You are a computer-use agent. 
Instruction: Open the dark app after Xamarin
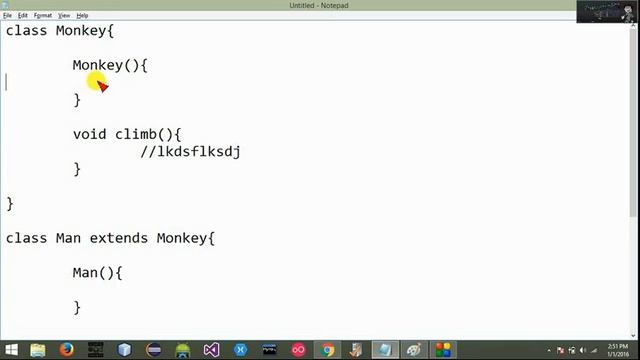[x=269, y=350]
